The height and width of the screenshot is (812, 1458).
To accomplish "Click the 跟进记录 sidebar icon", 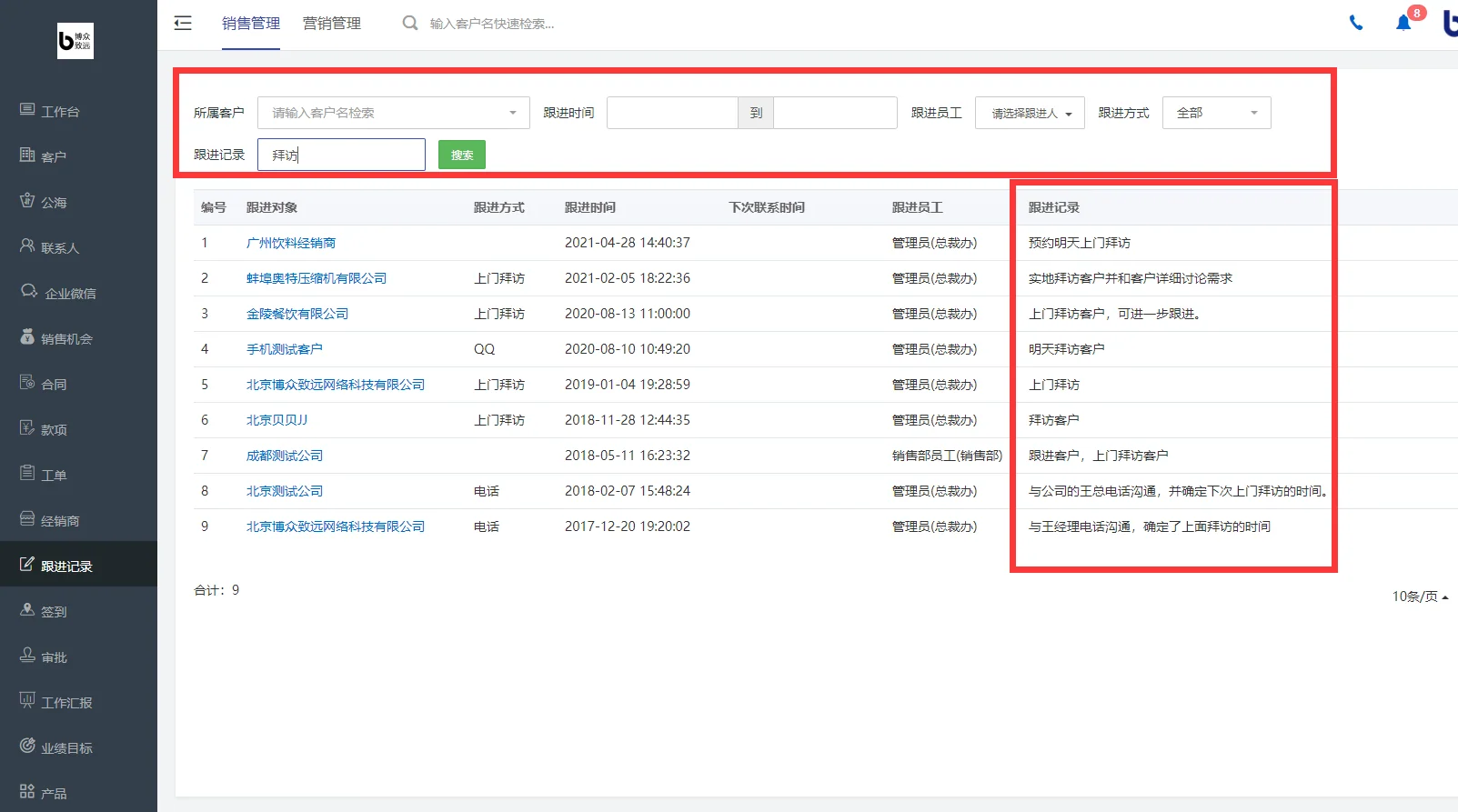I will pos(27,564).
